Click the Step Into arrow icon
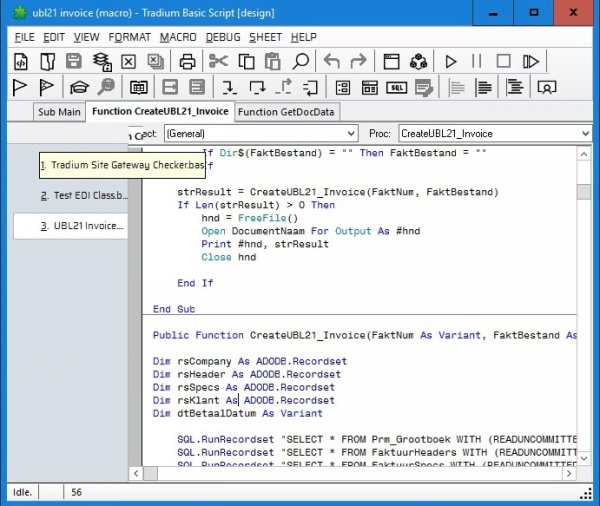Image resolution: width=600 pixels, height=506 pixels. pyautogui.click(x=229, y=87)
